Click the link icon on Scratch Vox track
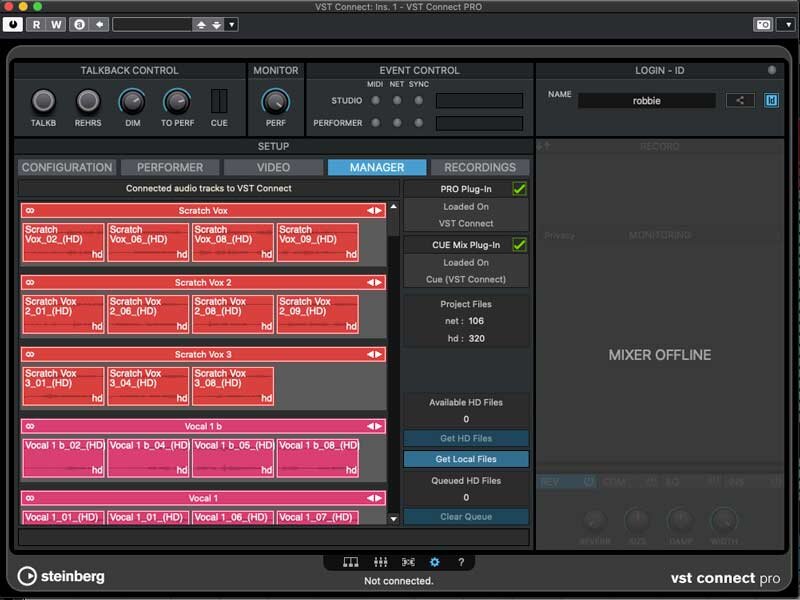Viewport: 800px width, 600px height. 30,211
